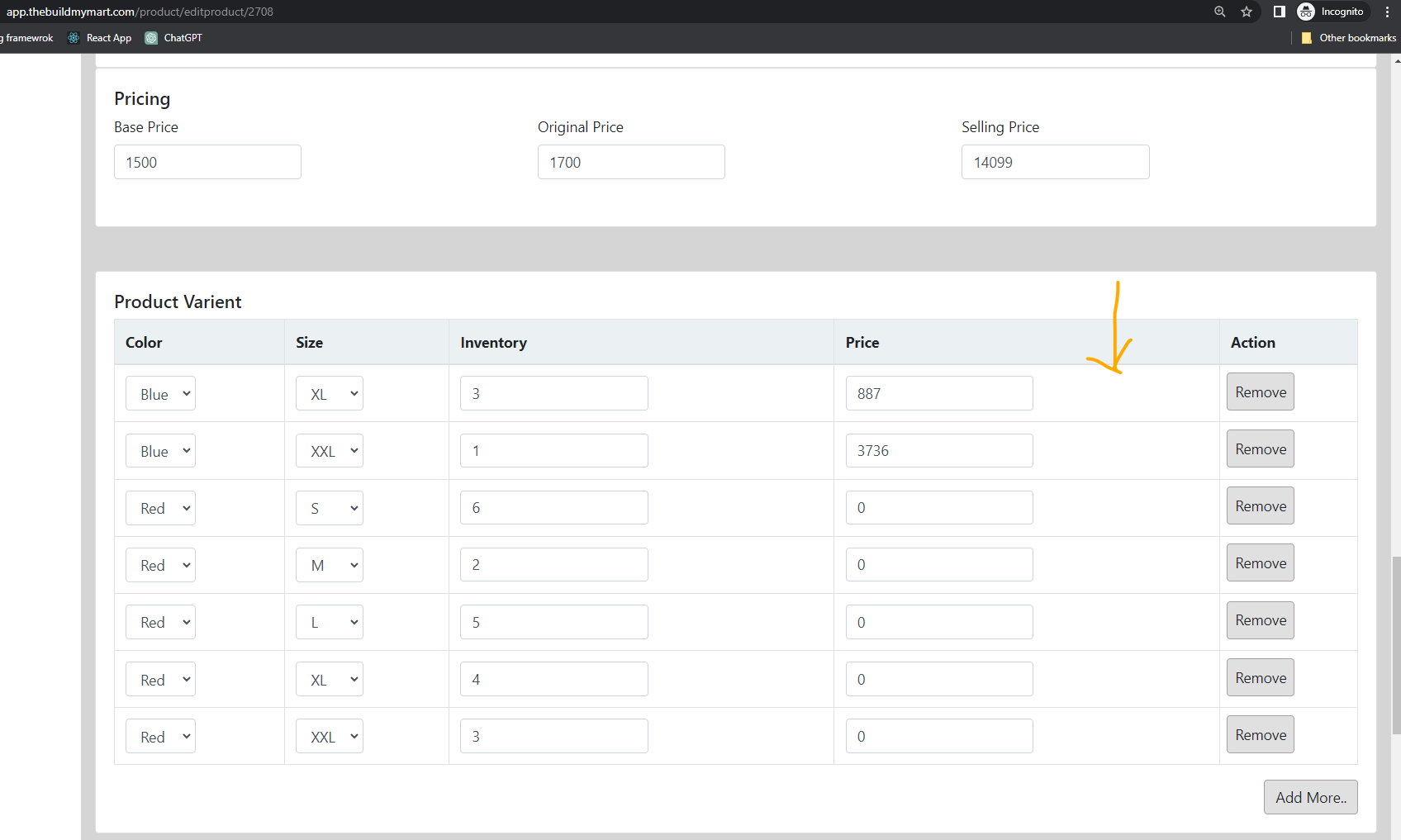1401x840 pixels.
Task: Open Size dropdown for Blue XXL row
Action: point(330,450)
